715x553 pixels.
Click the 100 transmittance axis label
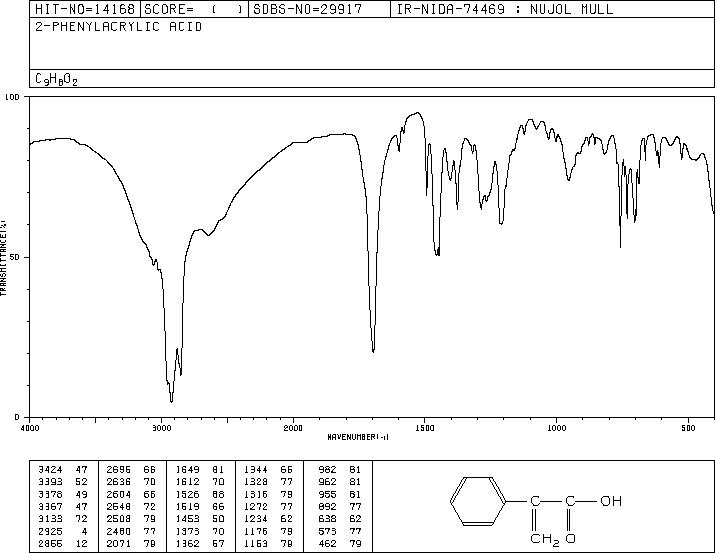pyautogui.click(x=13, y=97)
